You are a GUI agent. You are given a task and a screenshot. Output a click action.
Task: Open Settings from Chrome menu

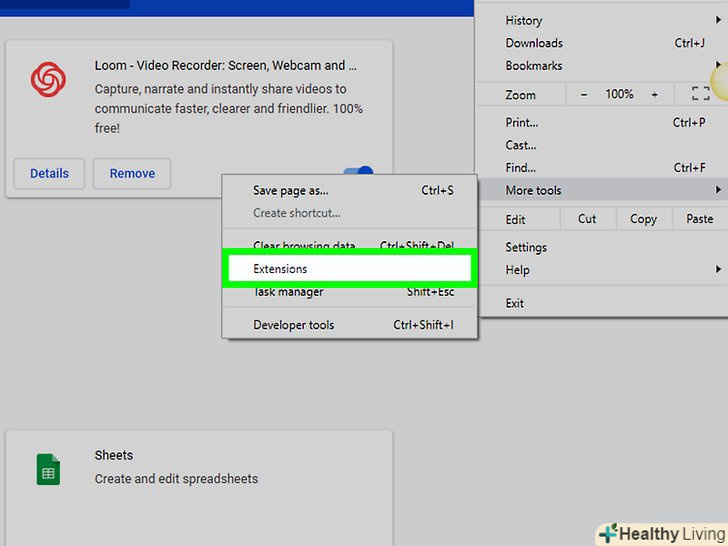pos(602,247)
